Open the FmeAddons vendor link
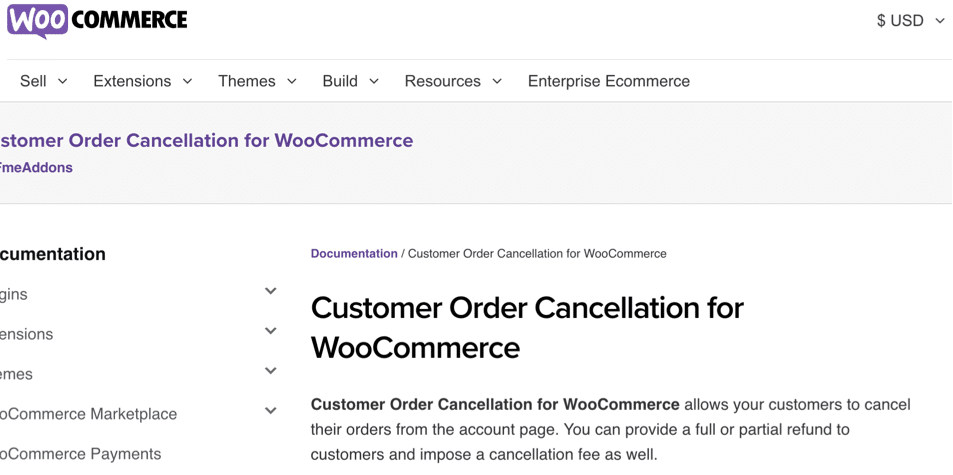The width and height of the screenshot is (953, 475). coord(36,168)
